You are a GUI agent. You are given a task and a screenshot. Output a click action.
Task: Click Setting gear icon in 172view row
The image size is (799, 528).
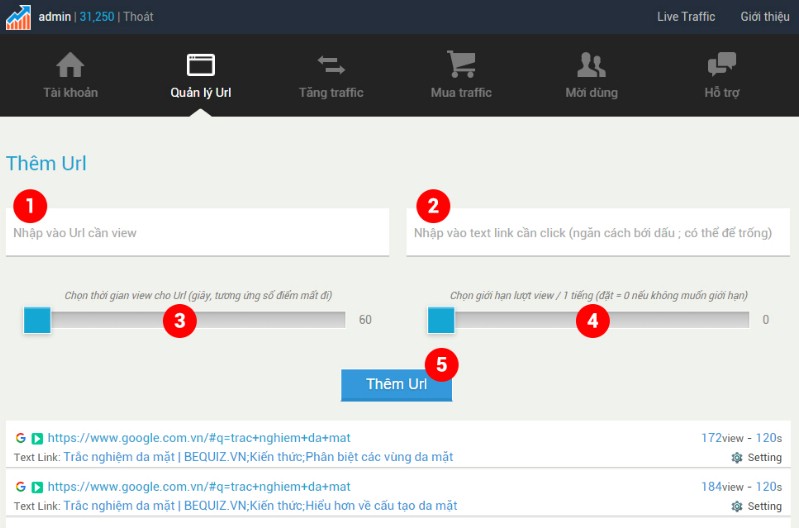pos(737,458)
